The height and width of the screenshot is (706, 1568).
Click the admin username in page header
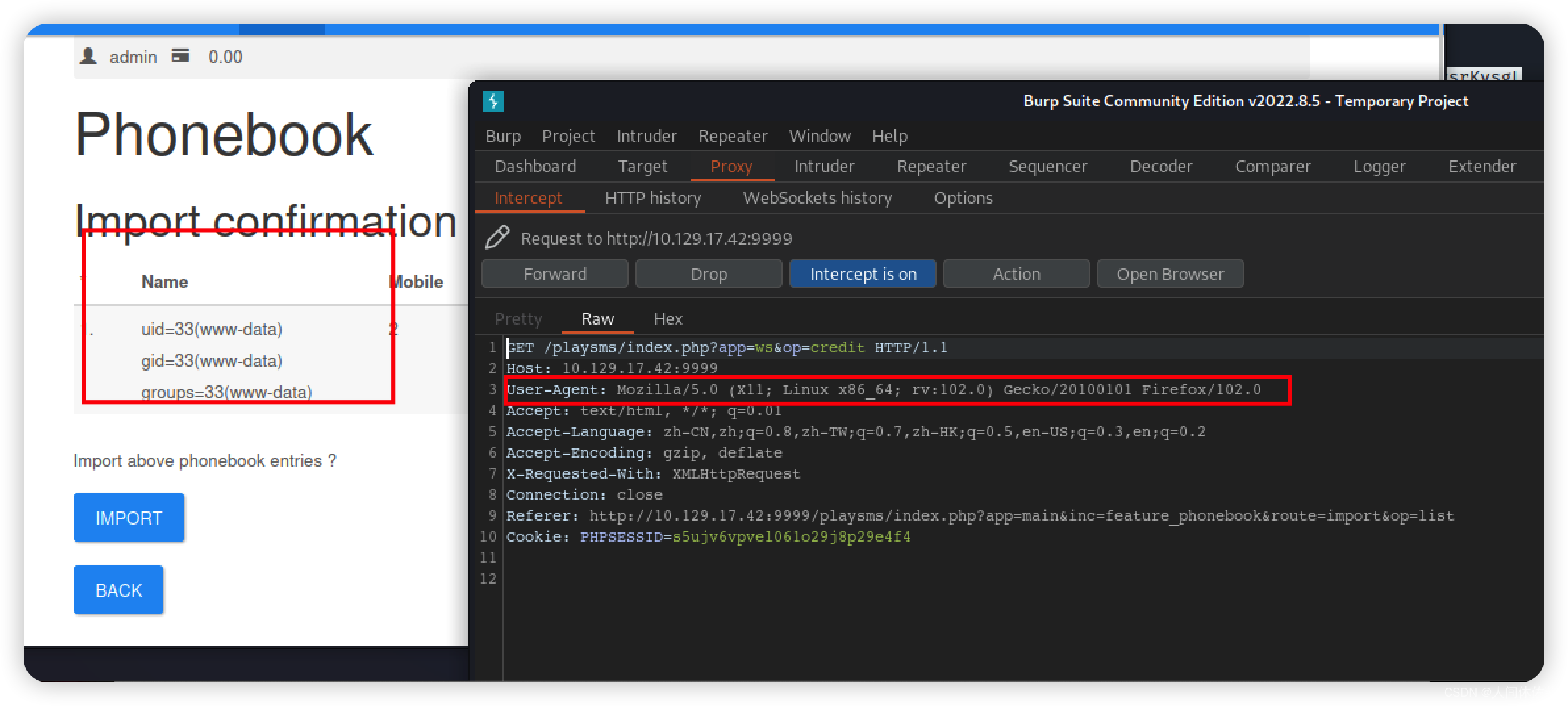(133, 57)
